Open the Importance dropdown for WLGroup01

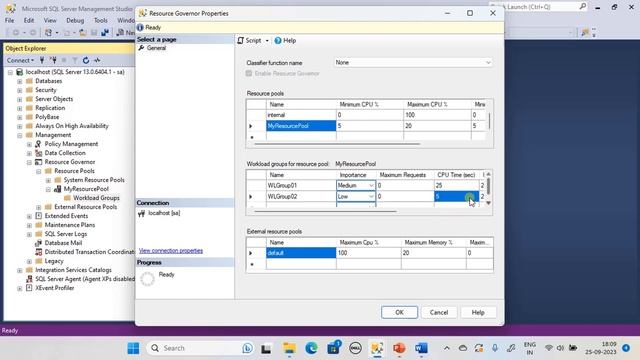click(x=371, y=186)
